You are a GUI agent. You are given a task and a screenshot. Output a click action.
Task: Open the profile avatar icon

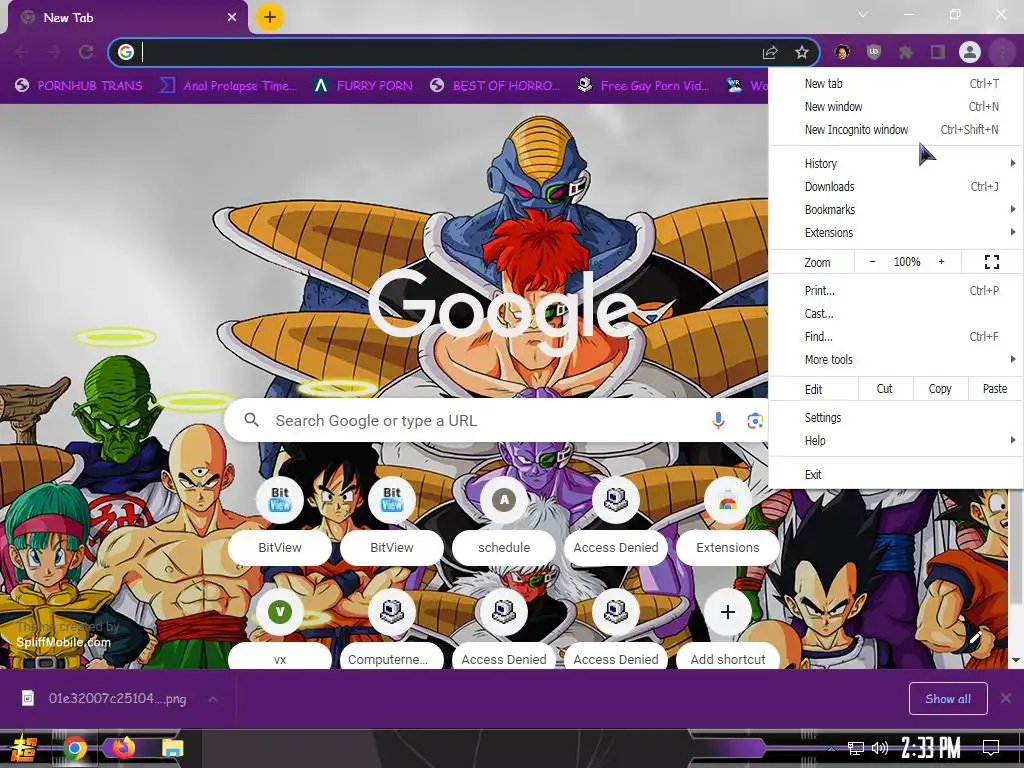(970, 52)
